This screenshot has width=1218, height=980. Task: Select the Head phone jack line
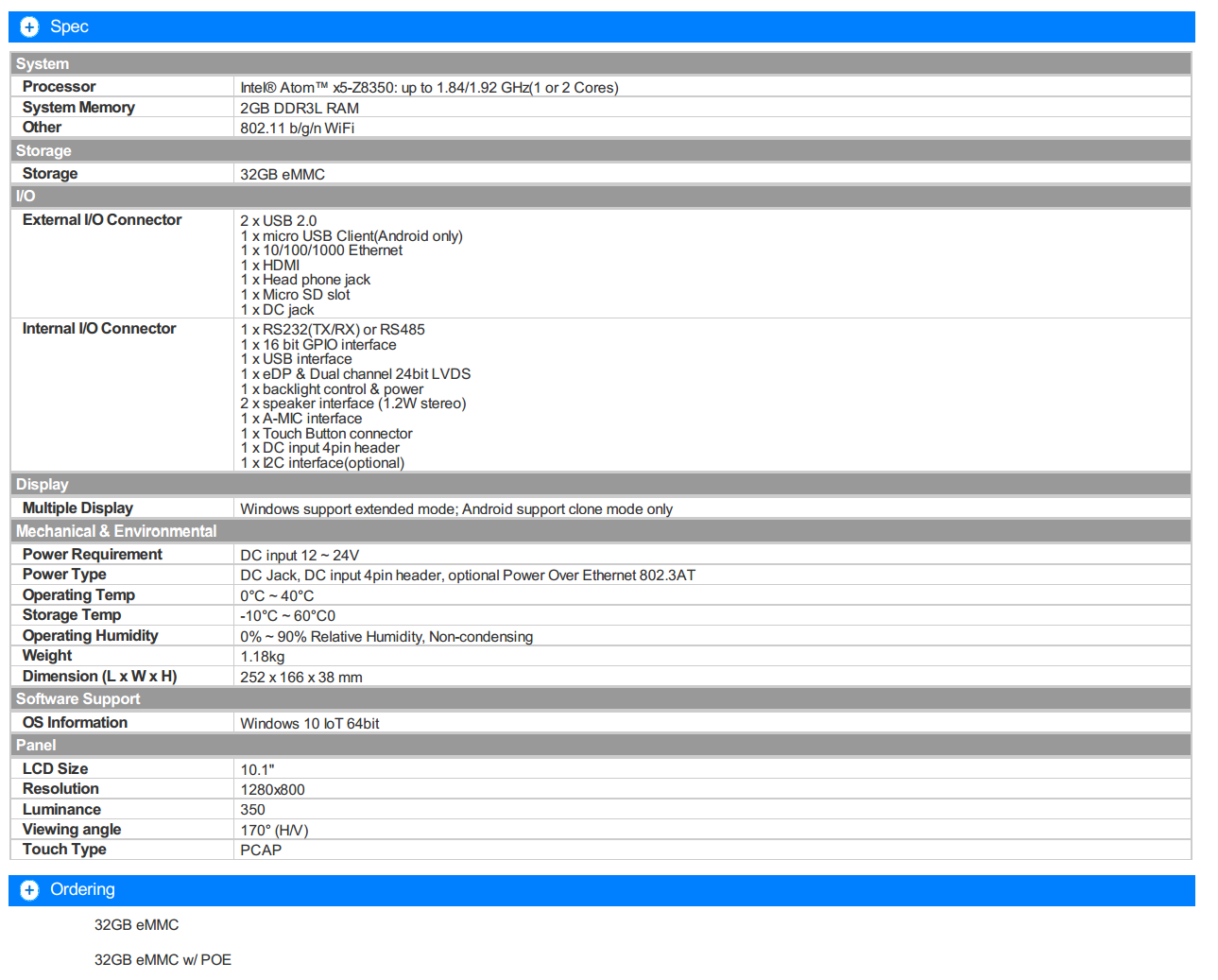pyautogui.click(x=305, y=280)
